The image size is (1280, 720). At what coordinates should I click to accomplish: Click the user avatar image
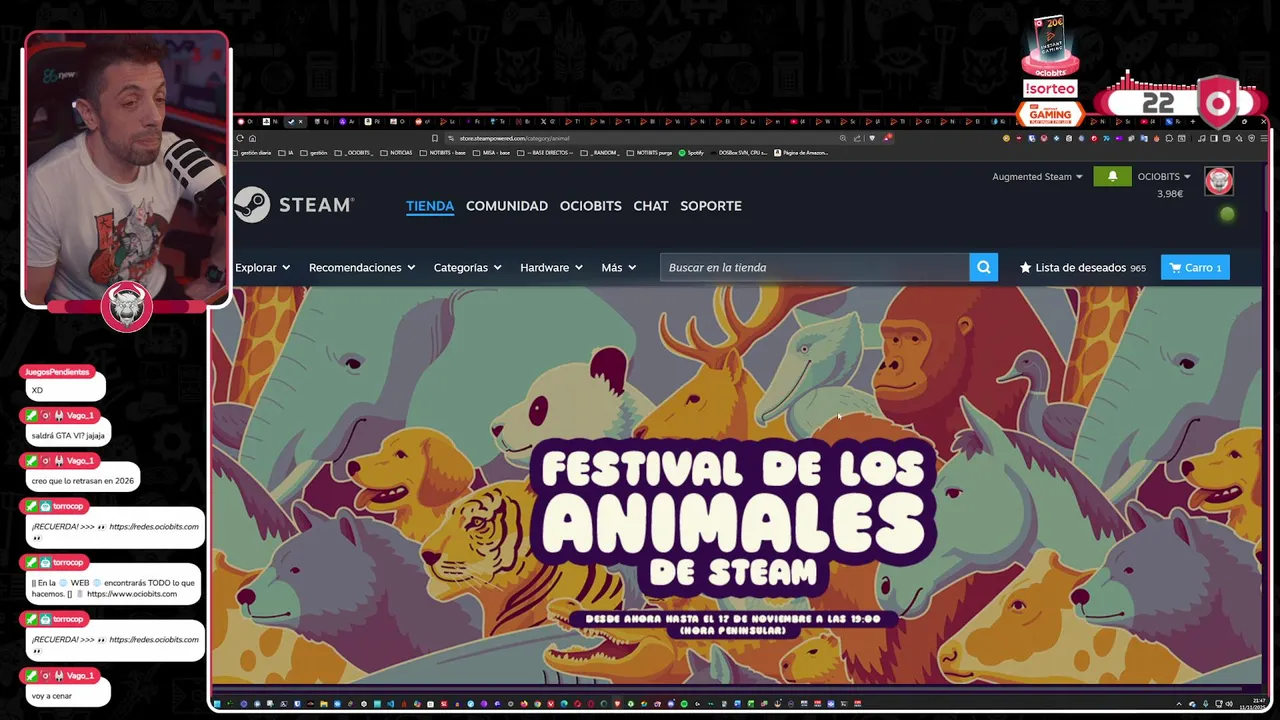click(1218, 181)
